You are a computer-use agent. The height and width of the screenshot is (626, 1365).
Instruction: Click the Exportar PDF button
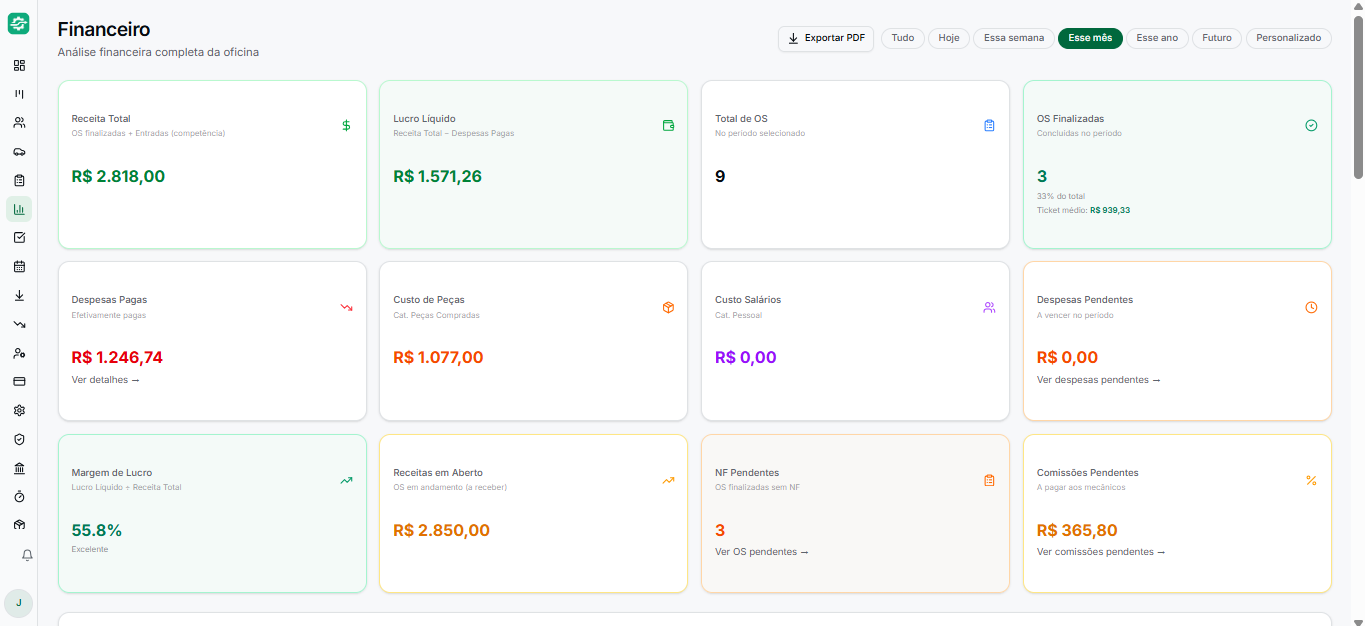[x=826, y=38]
